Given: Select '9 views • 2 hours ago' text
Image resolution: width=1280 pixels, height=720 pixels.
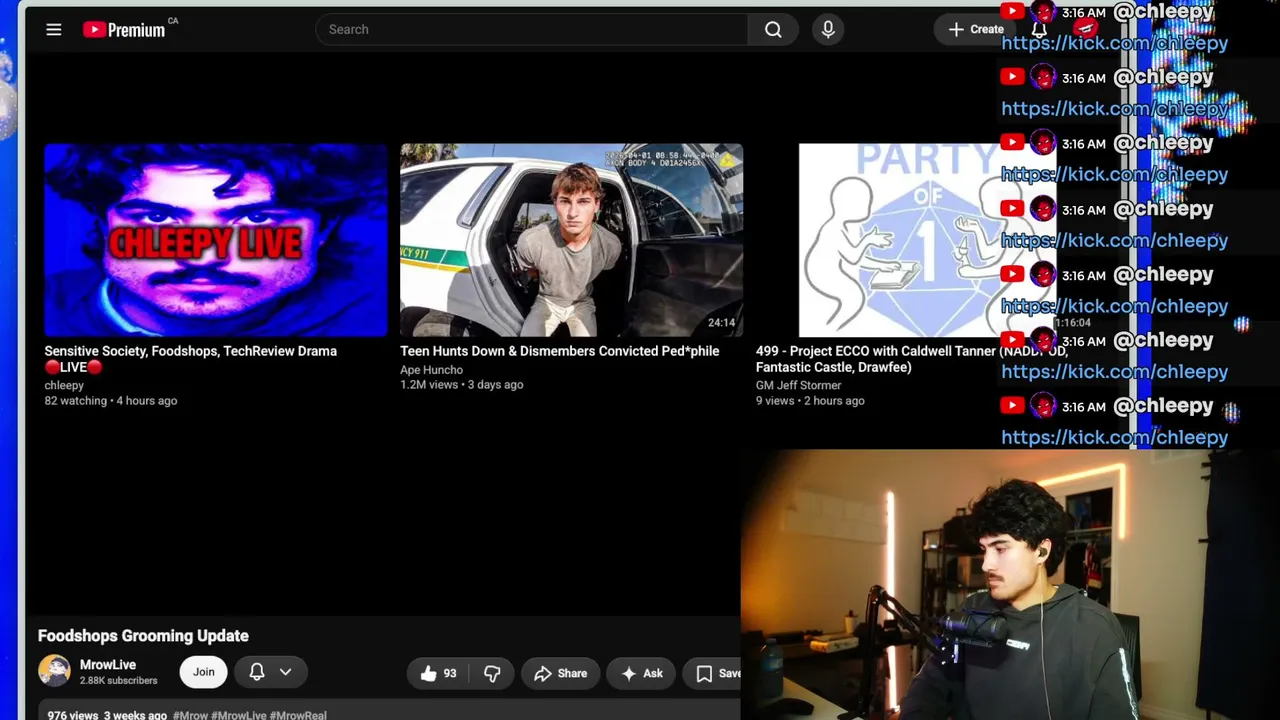Looking at the screenshot, I should (x=810, y=401).
